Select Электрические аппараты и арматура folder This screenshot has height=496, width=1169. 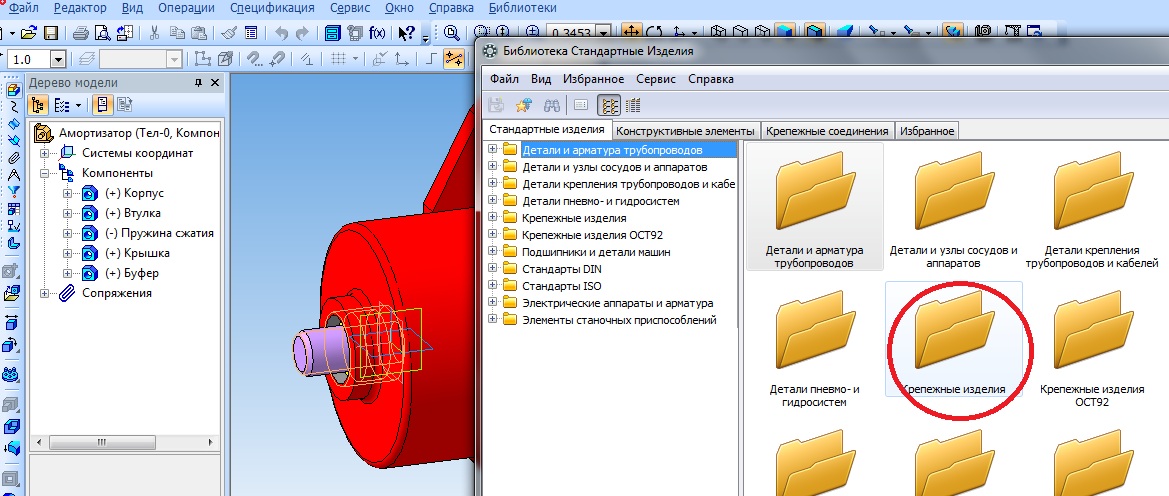[x=617, y=303]
